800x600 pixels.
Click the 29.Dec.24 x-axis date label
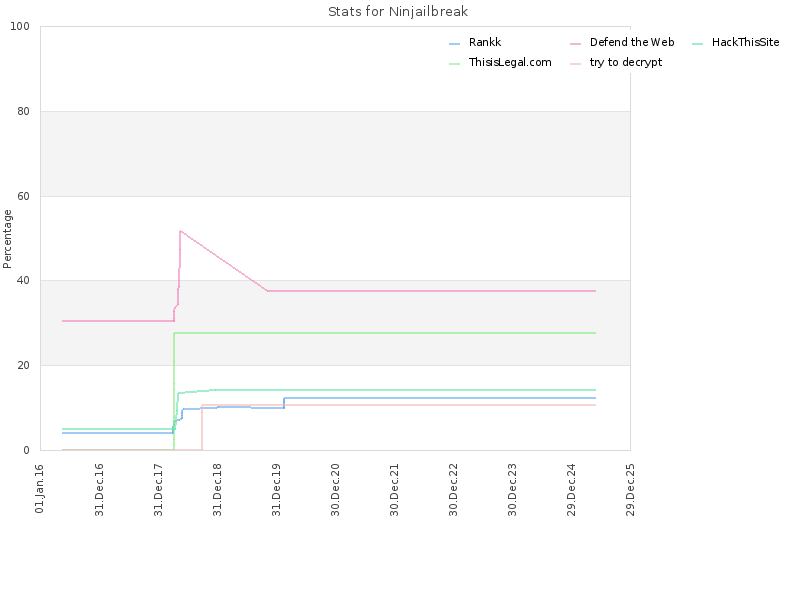[x=571, y=490]
